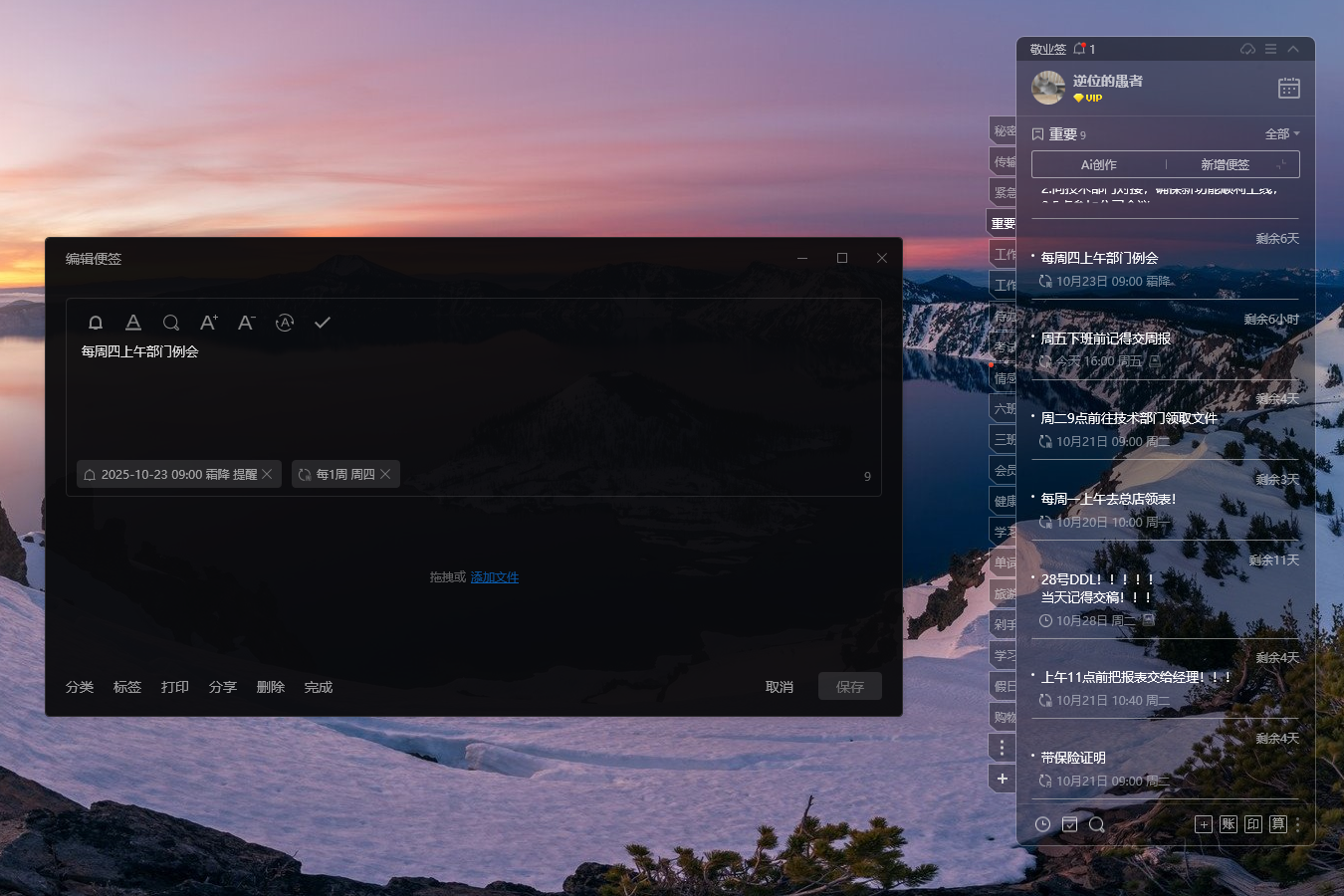Screen dimensions: 1344x896
Task: Click the checkmark icon in editor toolbar
Action: (323, 323)
